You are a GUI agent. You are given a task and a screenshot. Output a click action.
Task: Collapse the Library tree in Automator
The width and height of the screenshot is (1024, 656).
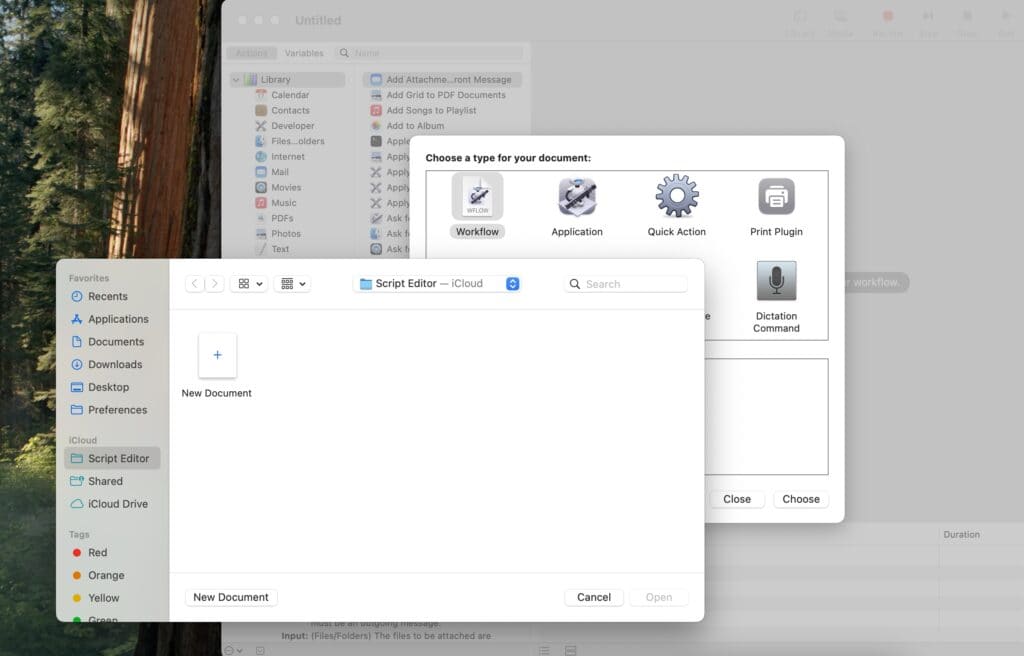(236, 80)
